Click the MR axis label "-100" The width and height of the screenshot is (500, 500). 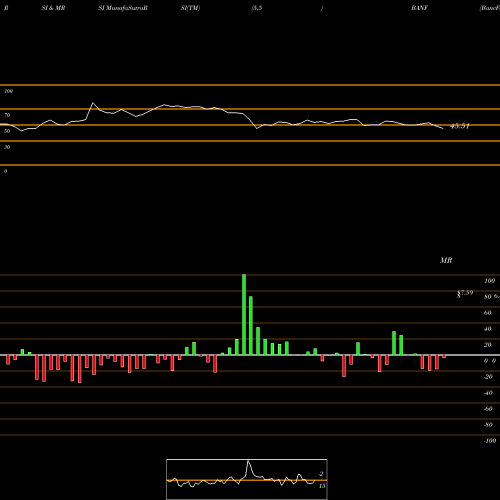pyautogui.click(x=490, y=441)
